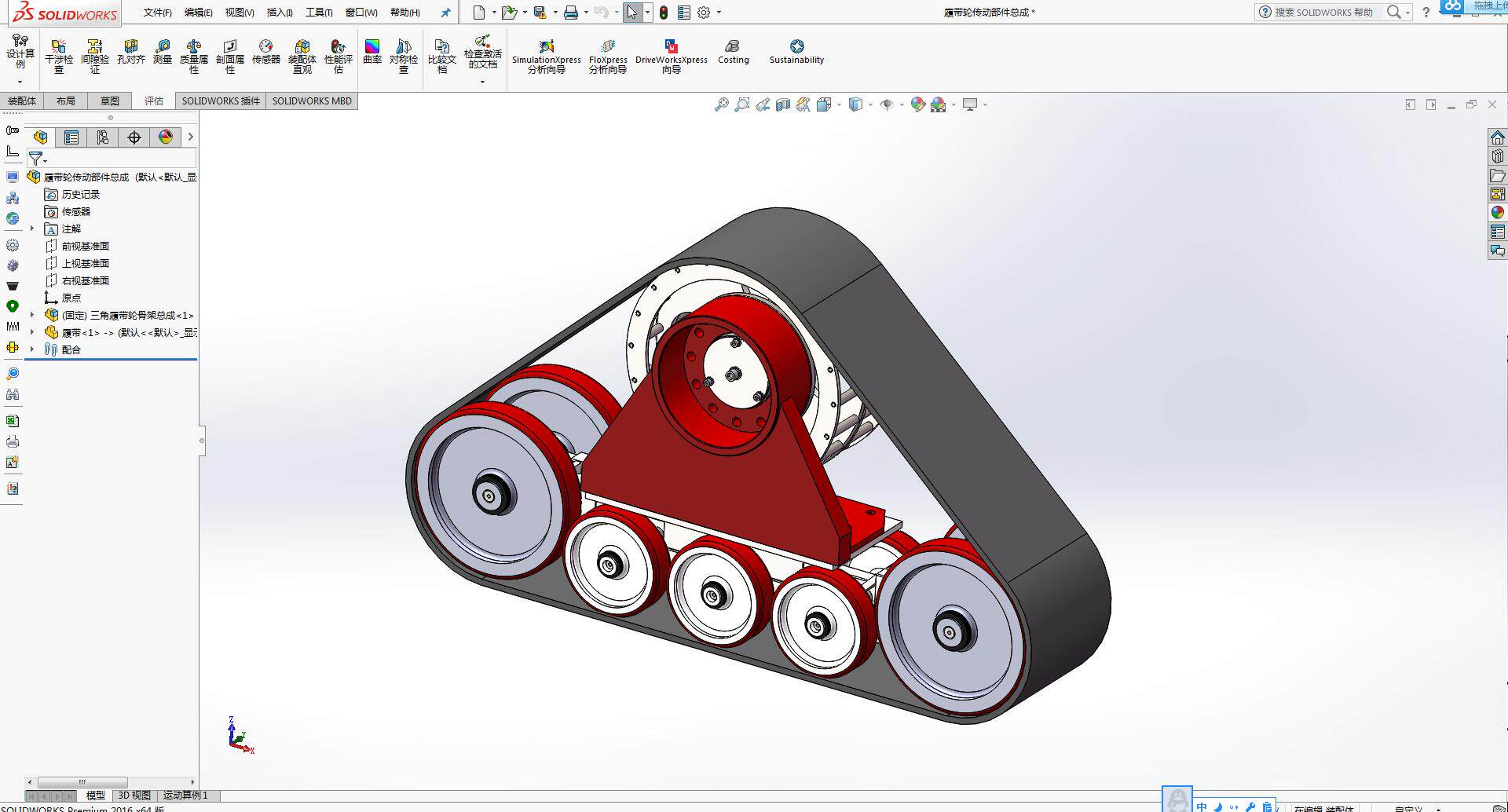The height and width of the screenshot is (812, 1508).
Task: Open the 检查激活的文档 dropdown arrow
Action: (482, 82)
